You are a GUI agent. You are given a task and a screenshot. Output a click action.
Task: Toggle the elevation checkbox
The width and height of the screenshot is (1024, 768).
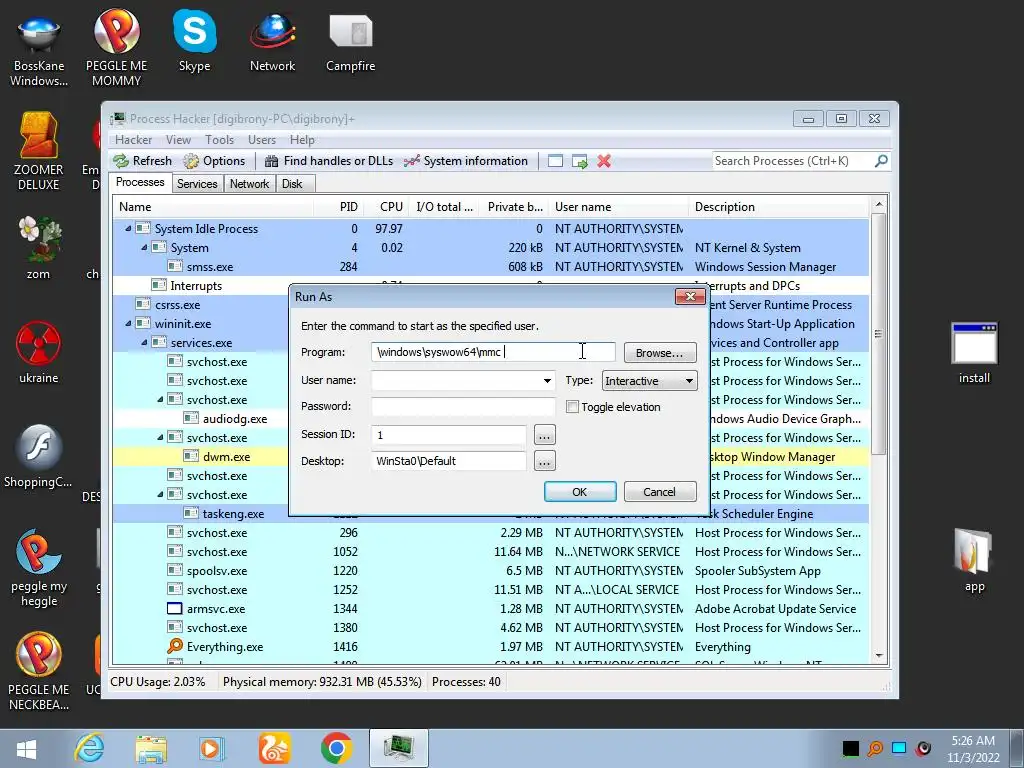pos(572,407)
